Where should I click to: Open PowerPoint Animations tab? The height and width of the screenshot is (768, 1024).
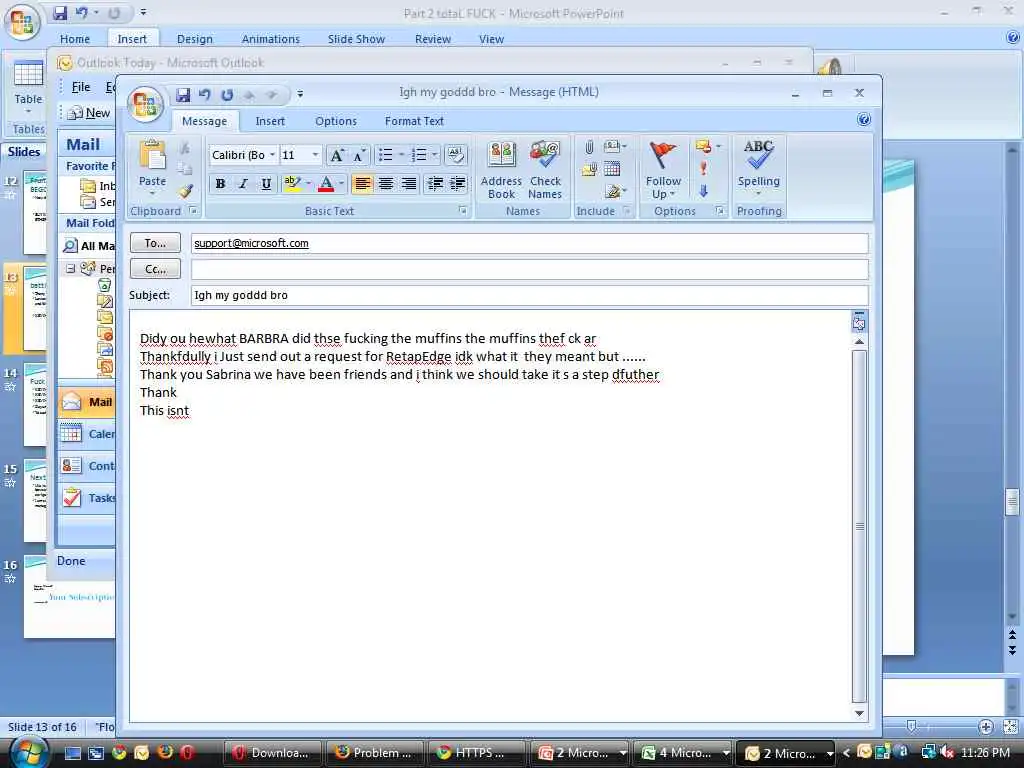point(270,39)
